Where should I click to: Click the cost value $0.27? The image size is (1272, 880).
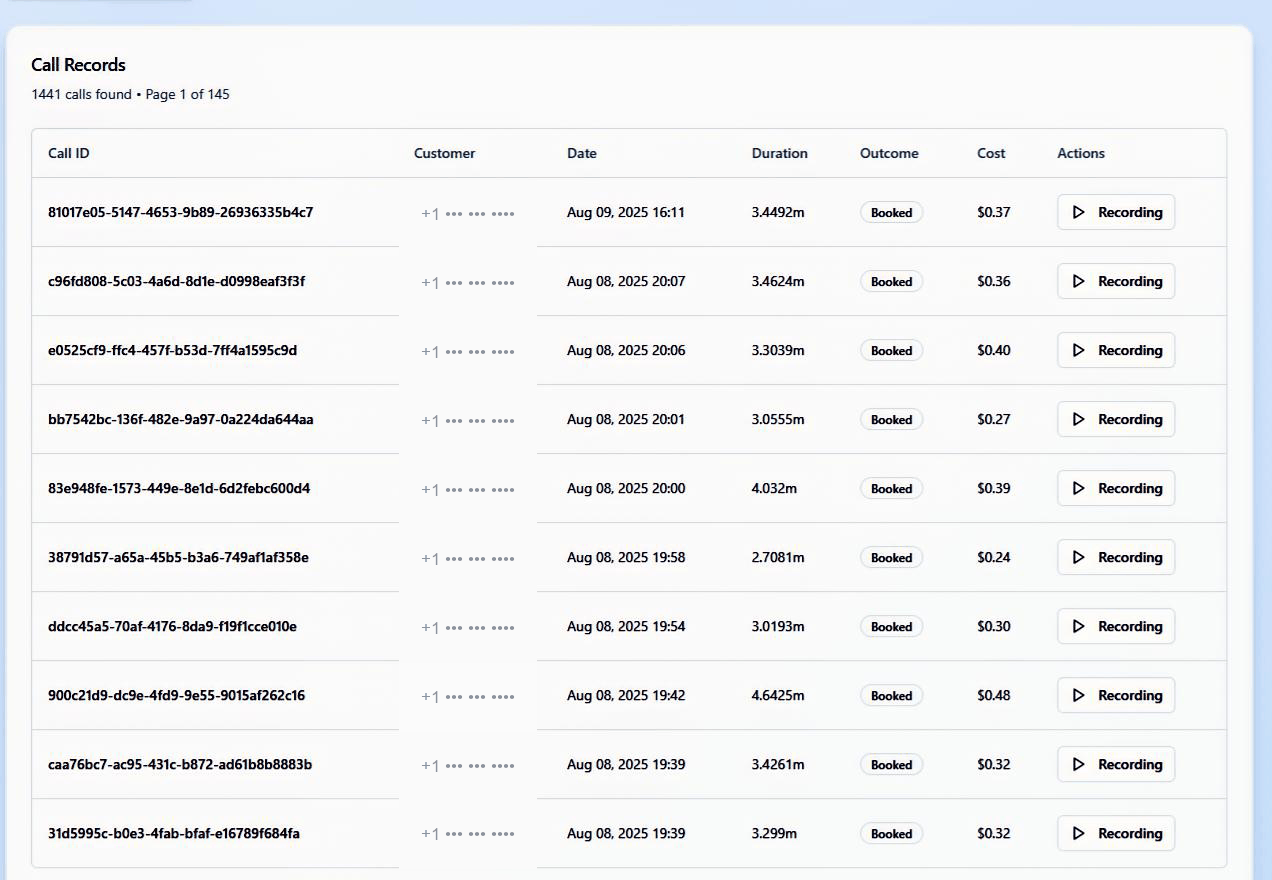click(994, 419)
